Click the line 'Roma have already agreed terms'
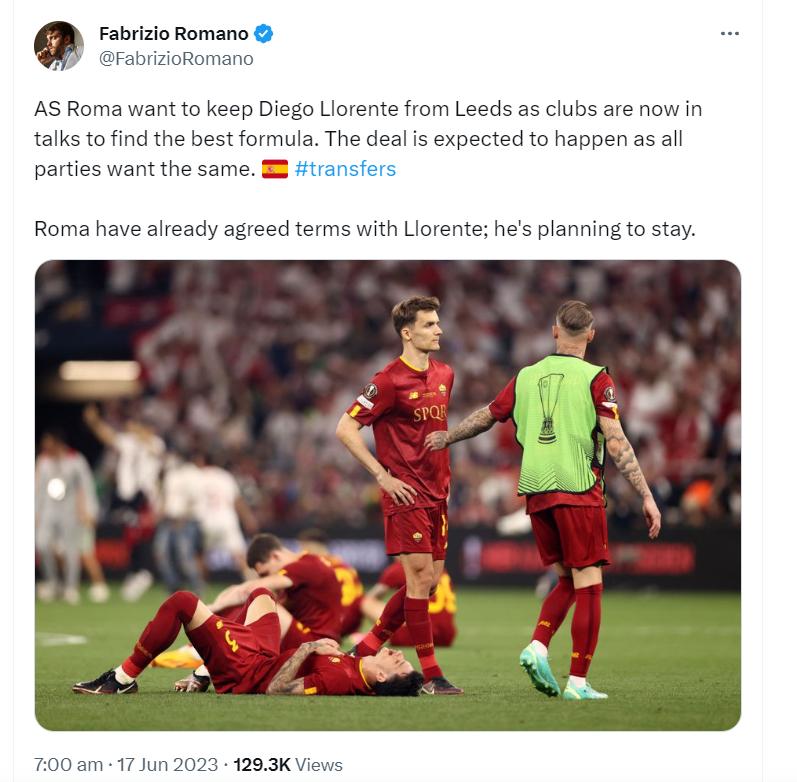Viewport: 797px width, 782px height. point(364,229)
